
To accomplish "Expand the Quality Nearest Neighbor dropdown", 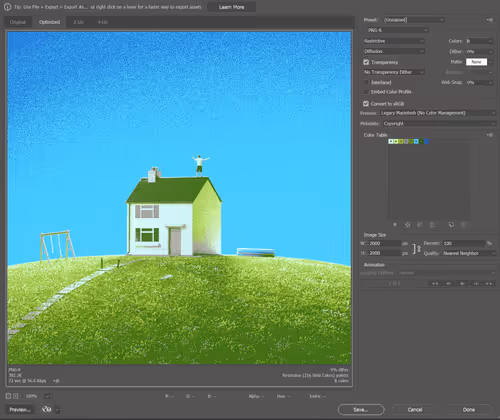I will point(468,253).
